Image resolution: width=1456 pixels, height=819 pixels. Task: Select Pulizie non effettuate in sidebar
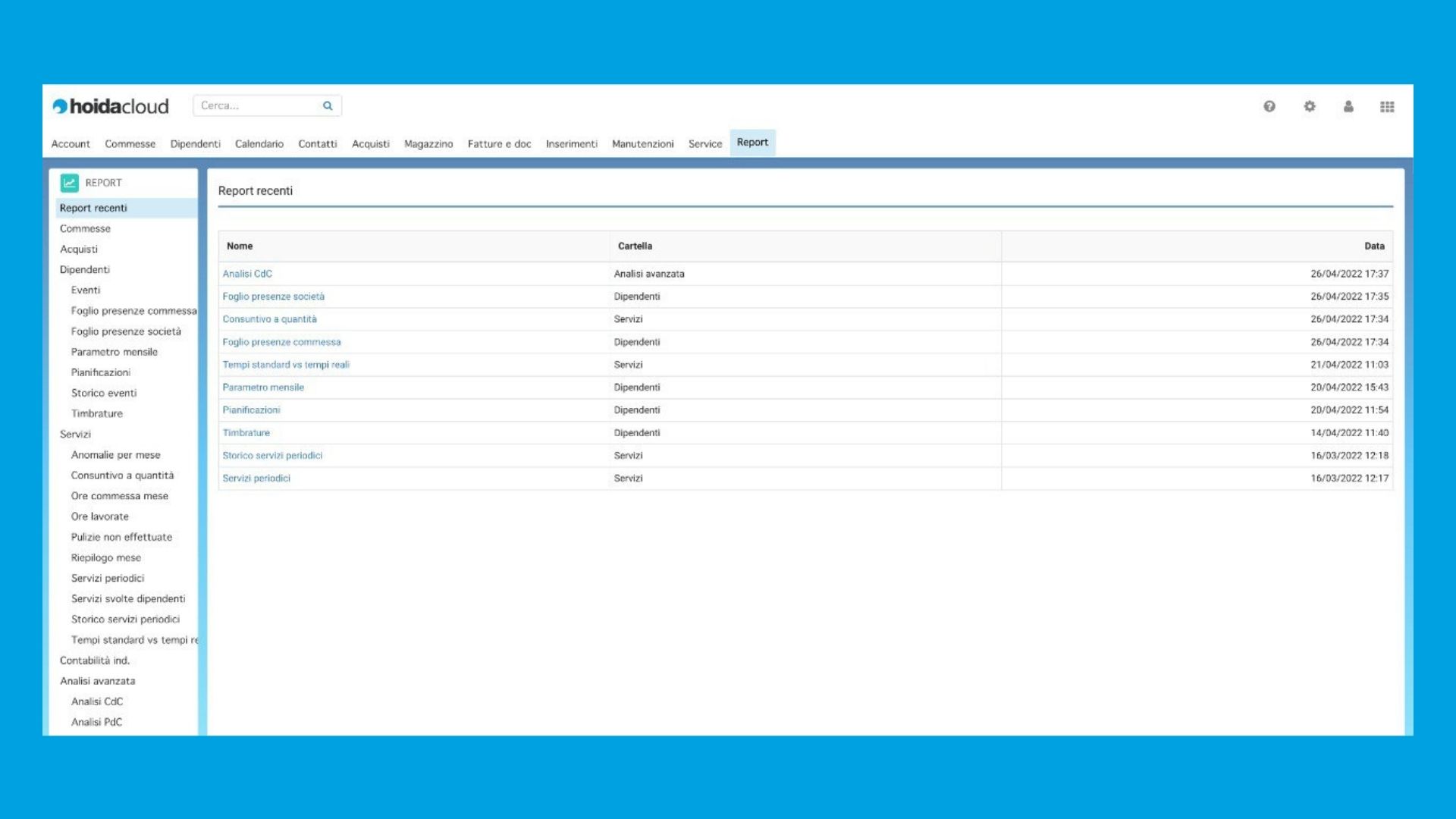point(121,537)
